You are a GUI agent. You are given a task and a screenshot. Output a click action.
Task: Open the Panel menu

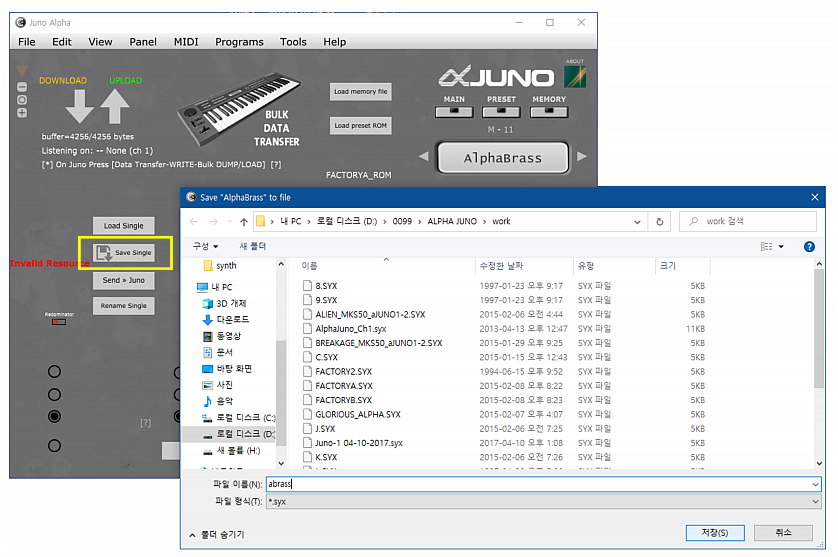(x=143, y=42)
